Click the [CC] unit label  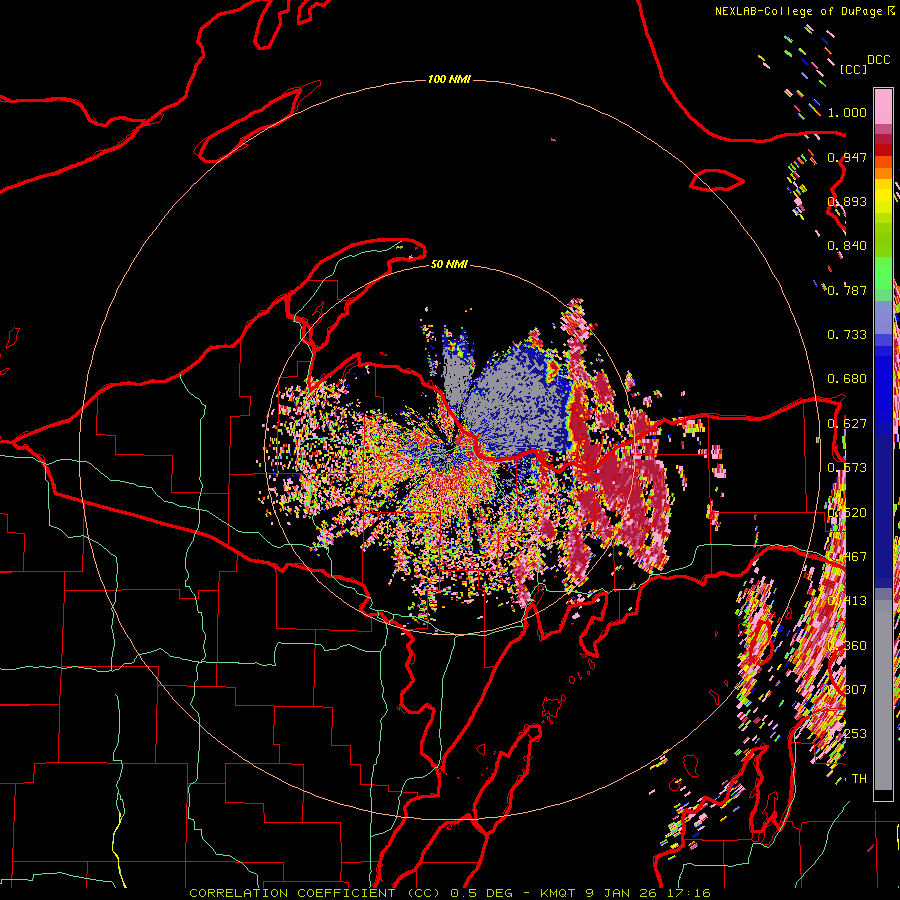pos(853,69)
